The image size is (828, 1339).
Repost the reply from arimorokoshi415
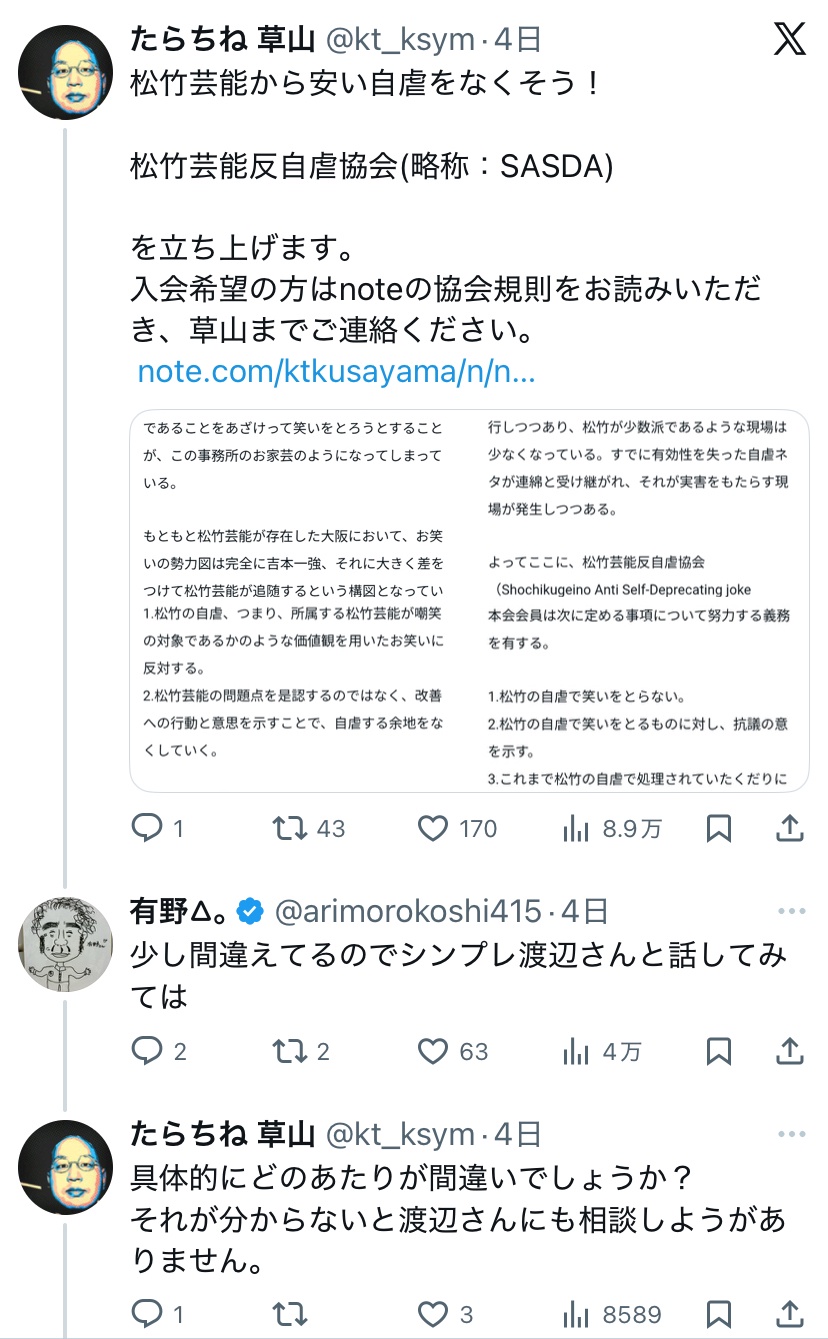291,1051
